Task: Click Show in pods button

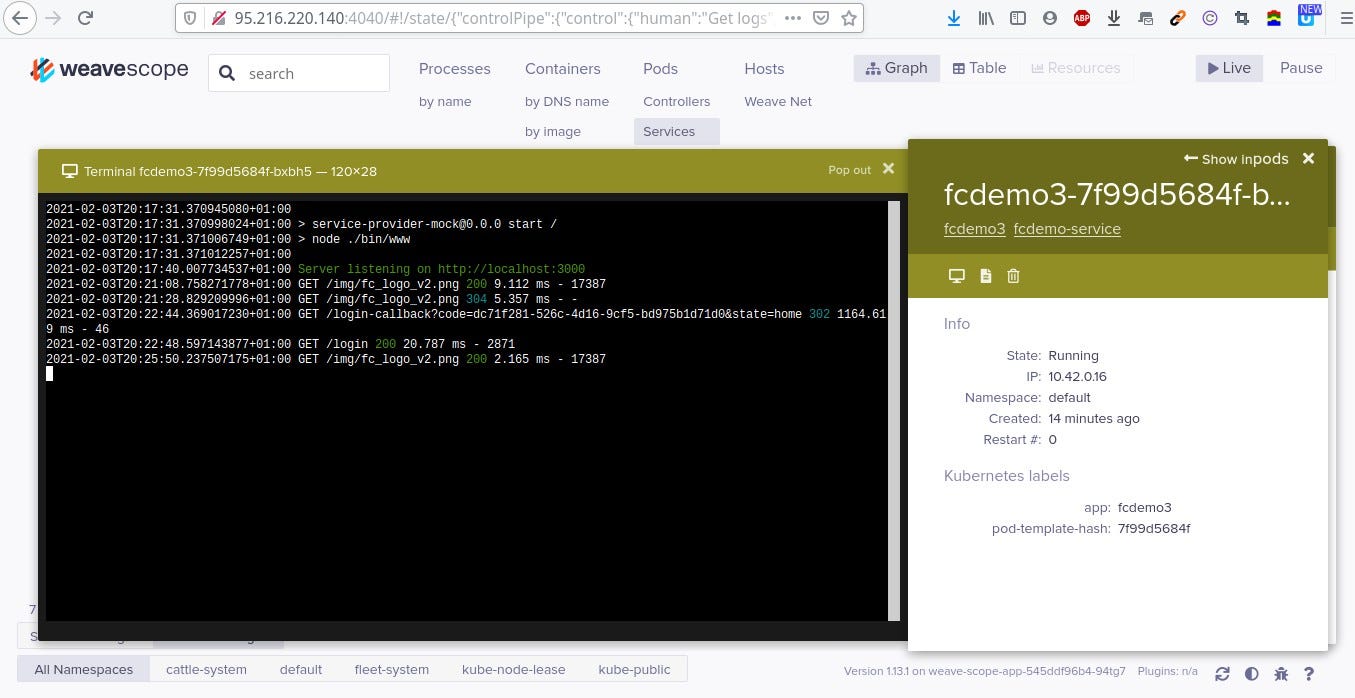Action: tap(1235, 159)
